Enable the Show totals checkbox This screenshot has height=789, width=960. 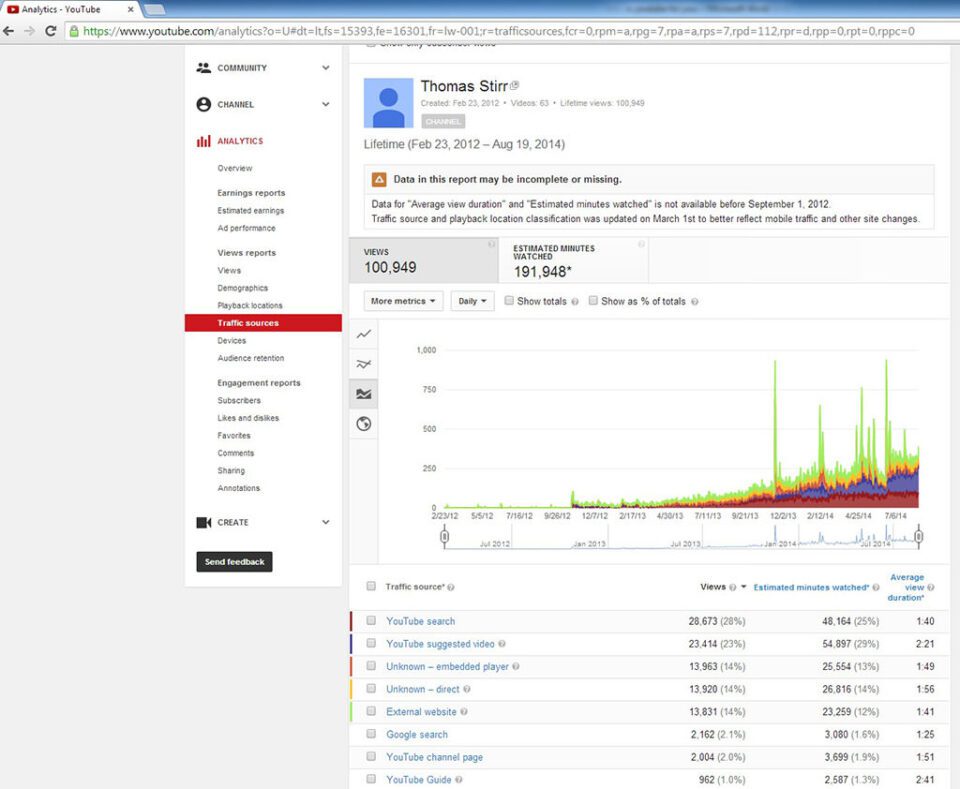tap(509, 301)
